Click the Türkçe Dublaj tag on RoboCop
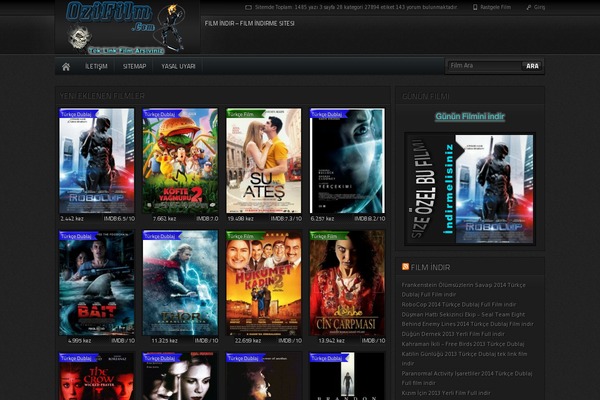Screen dimensions: 600x400 78,114
